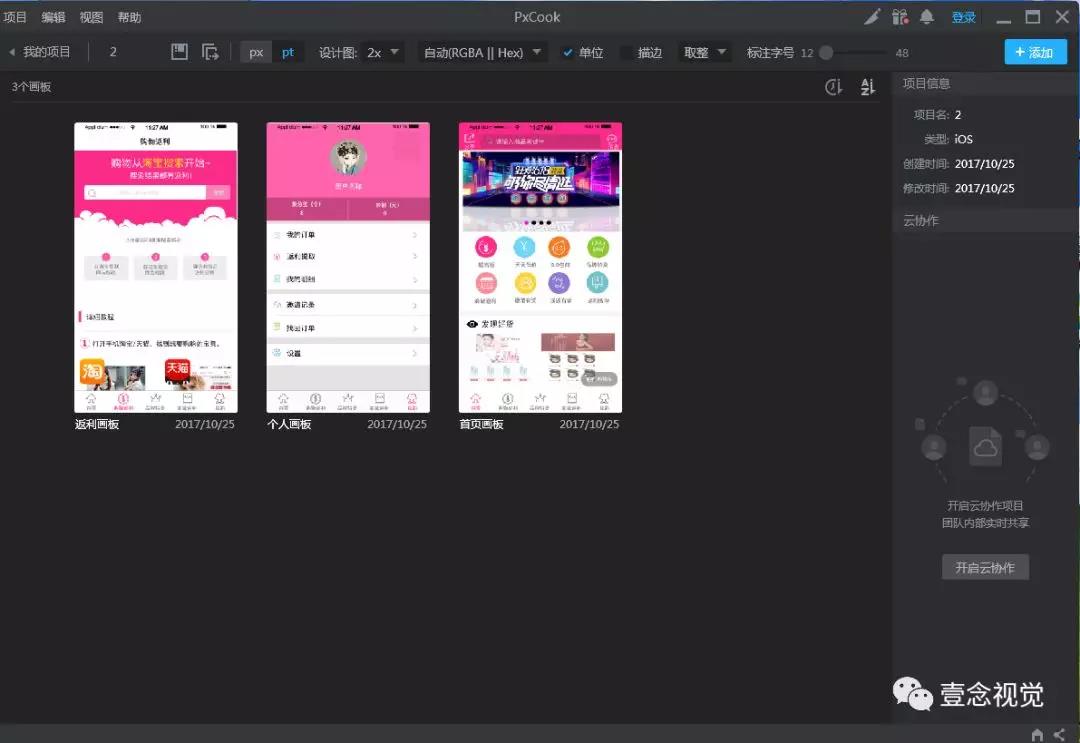Expand the 设计图 2x dropdown
Image resolution: width=1080 pixels, height=743 pixels.
click(x=384, y=53)
